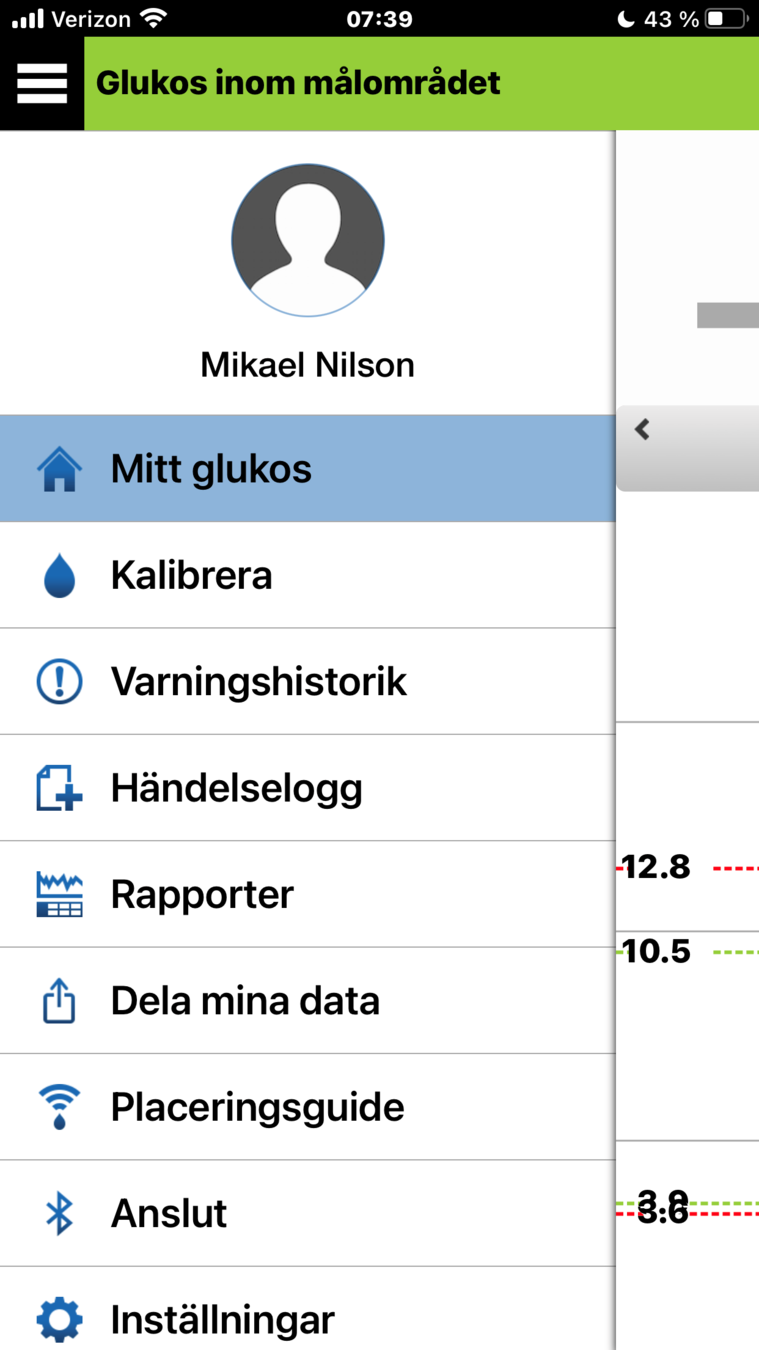Viewport: 759px width, 1350px height.
Task: Tap the blood drop Kalibrera icon
Action: [59, 576]
